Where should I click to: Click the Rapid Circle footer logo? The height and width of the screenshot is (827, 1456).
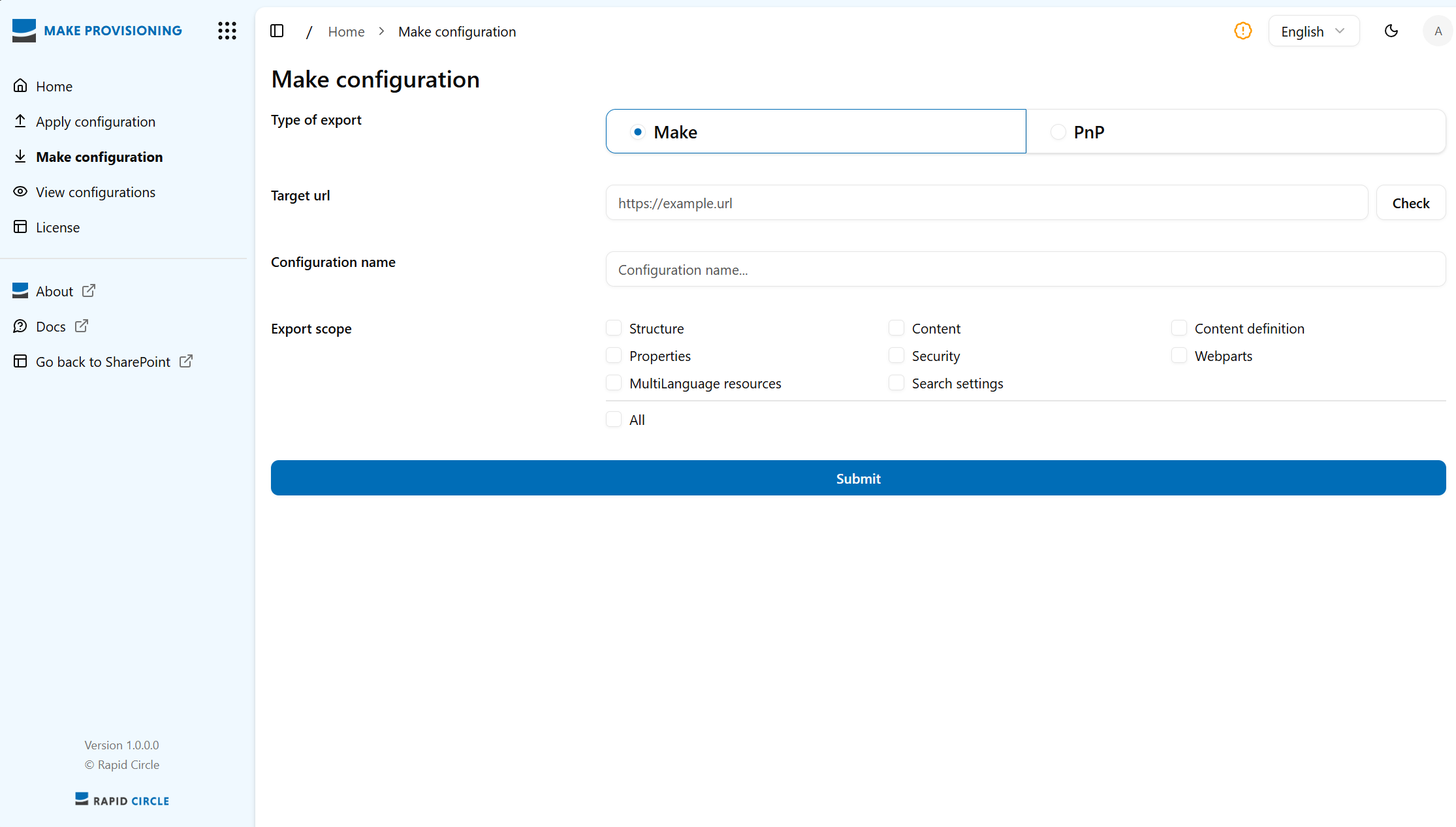tap(122, 800)
